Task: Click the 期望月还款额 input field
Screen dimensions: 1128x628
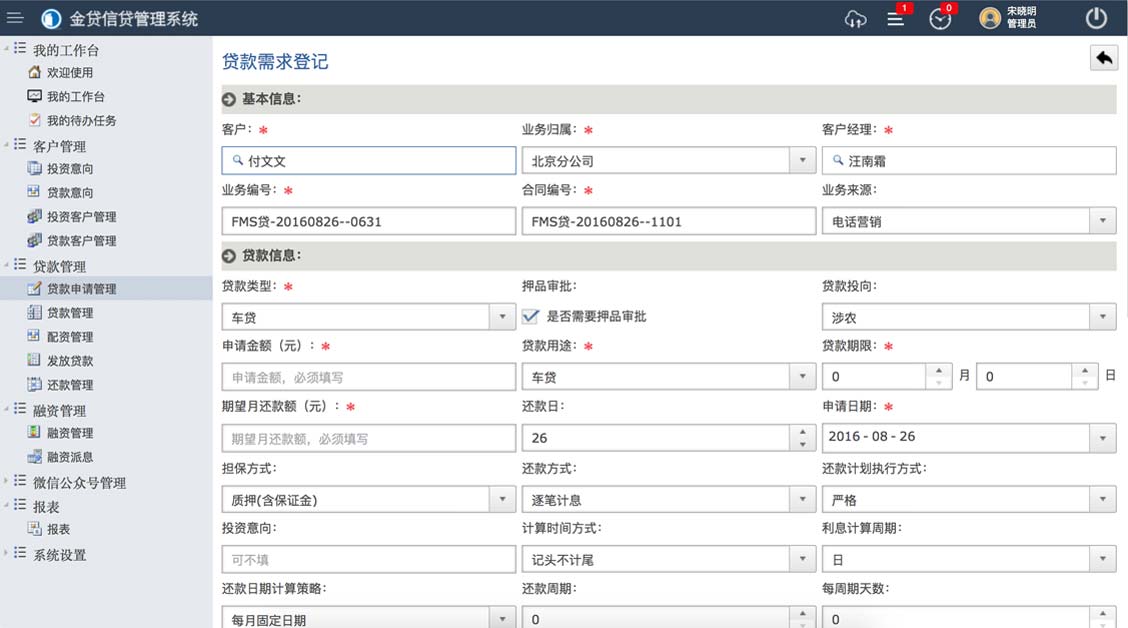Action: [x=368, y=438]
